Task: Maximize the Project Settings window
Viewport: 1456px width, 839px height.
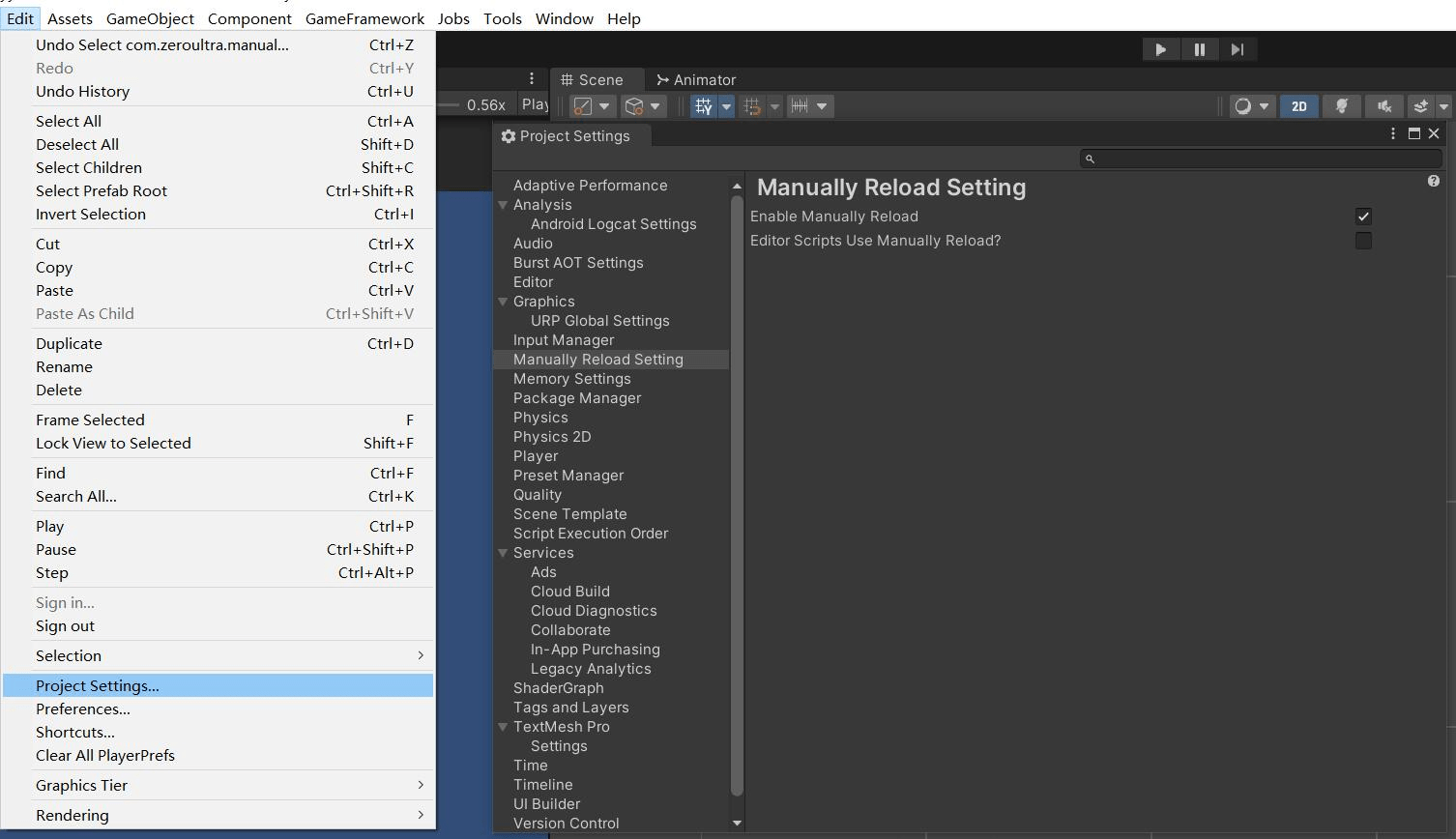Action: click(x=1413, y=133)
